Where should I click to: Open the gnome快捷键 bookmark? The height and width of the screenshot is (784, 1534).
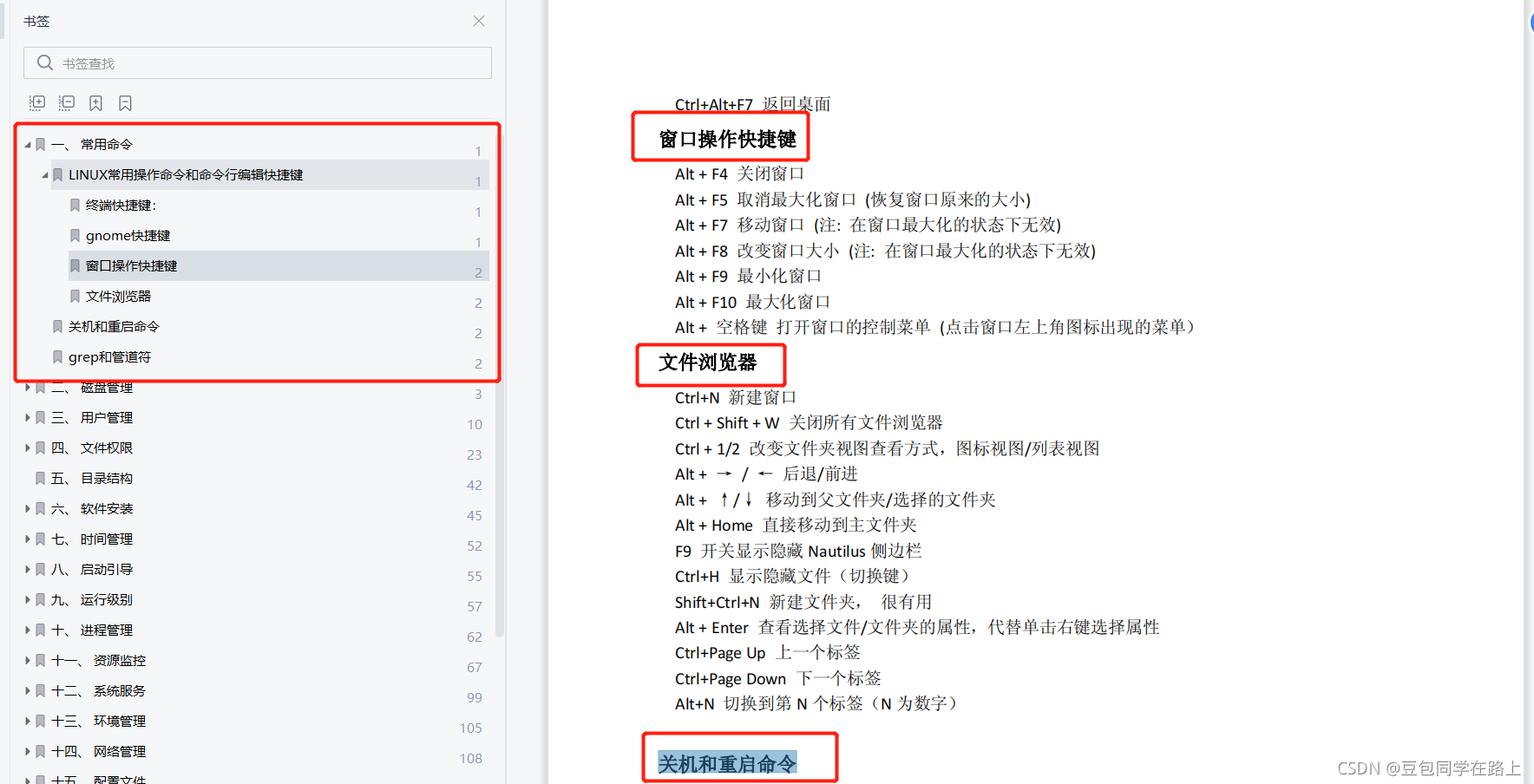(x=128, y=235)
